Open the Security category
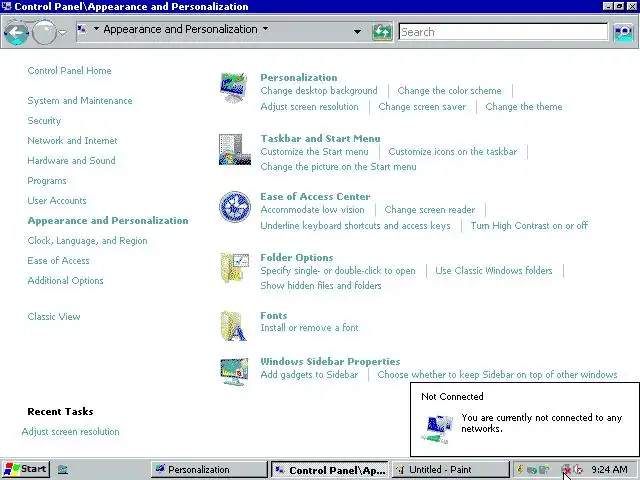Image resolution: width=640 pixels, height=480 pixels. click(x=44, y=121)
